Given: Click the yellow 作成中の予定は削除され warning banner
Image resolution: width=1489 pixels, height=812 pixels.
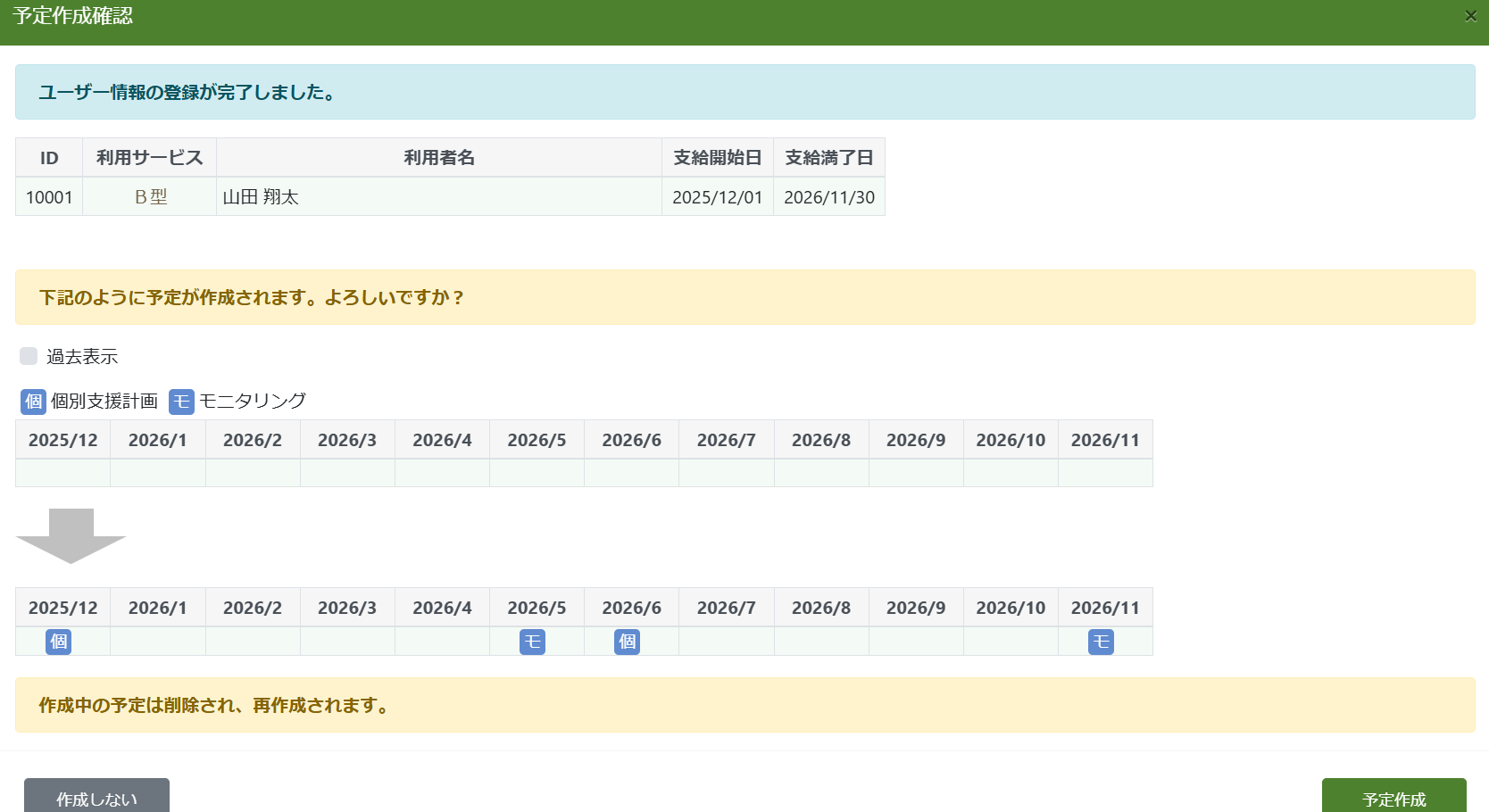Looking at the screenshot, I should tap(744, 705).
